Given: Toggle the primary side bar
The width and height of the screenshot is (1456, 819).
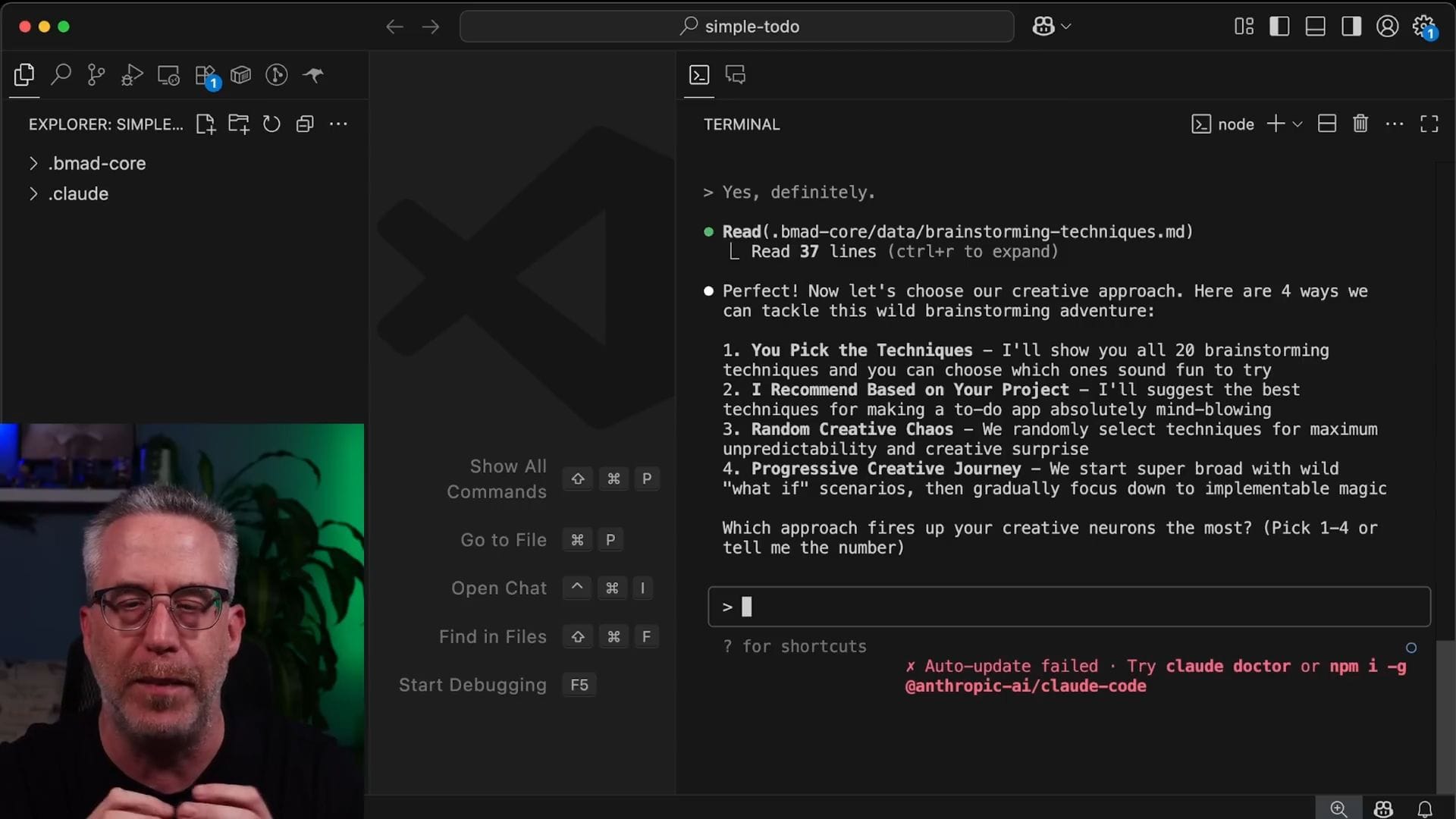Looking at the screenshot, I should pyautogui.click(x=1279, y=27).
